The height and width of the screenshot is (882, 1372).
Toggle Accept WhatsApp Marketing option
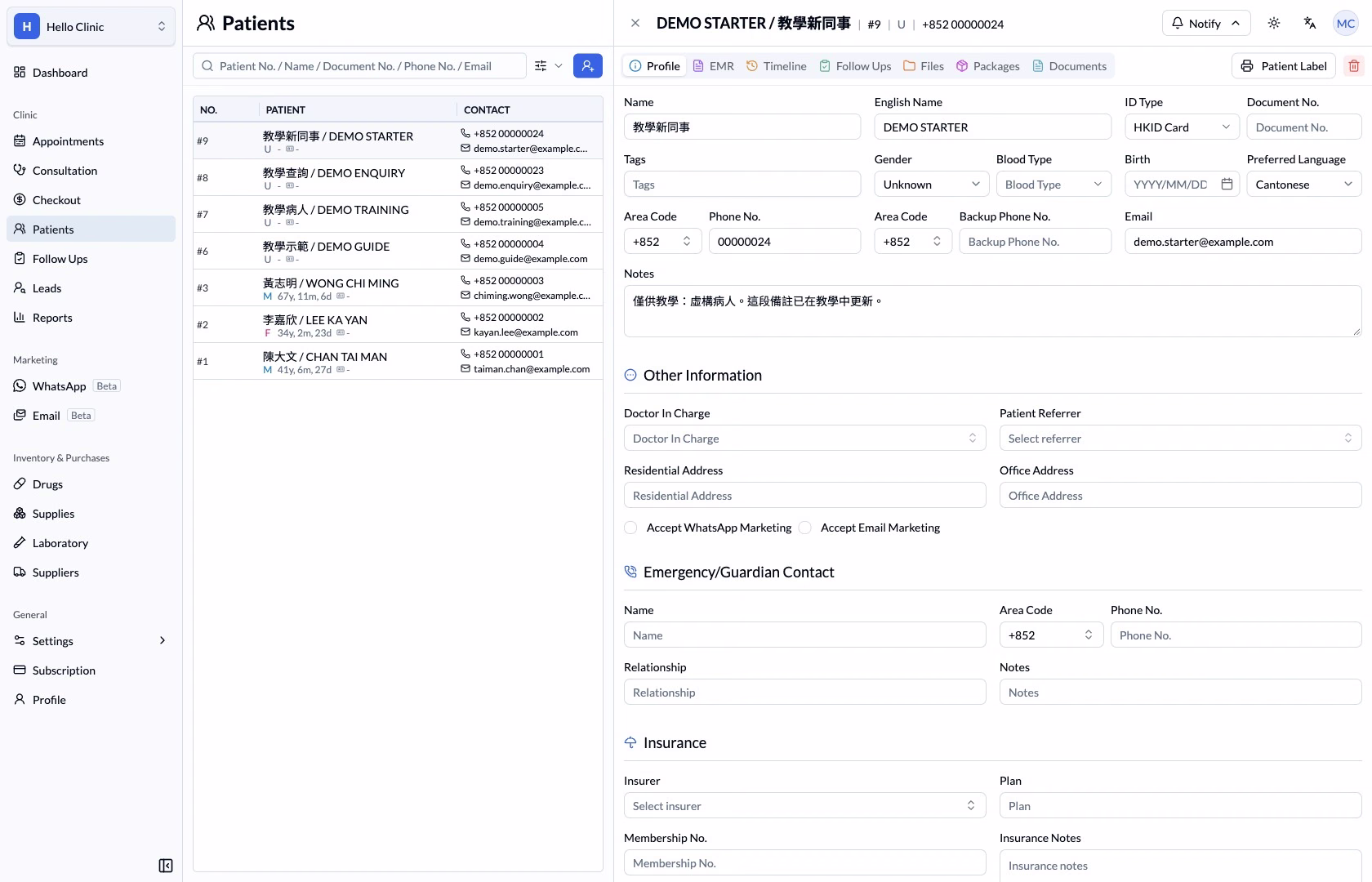(630, 528)
